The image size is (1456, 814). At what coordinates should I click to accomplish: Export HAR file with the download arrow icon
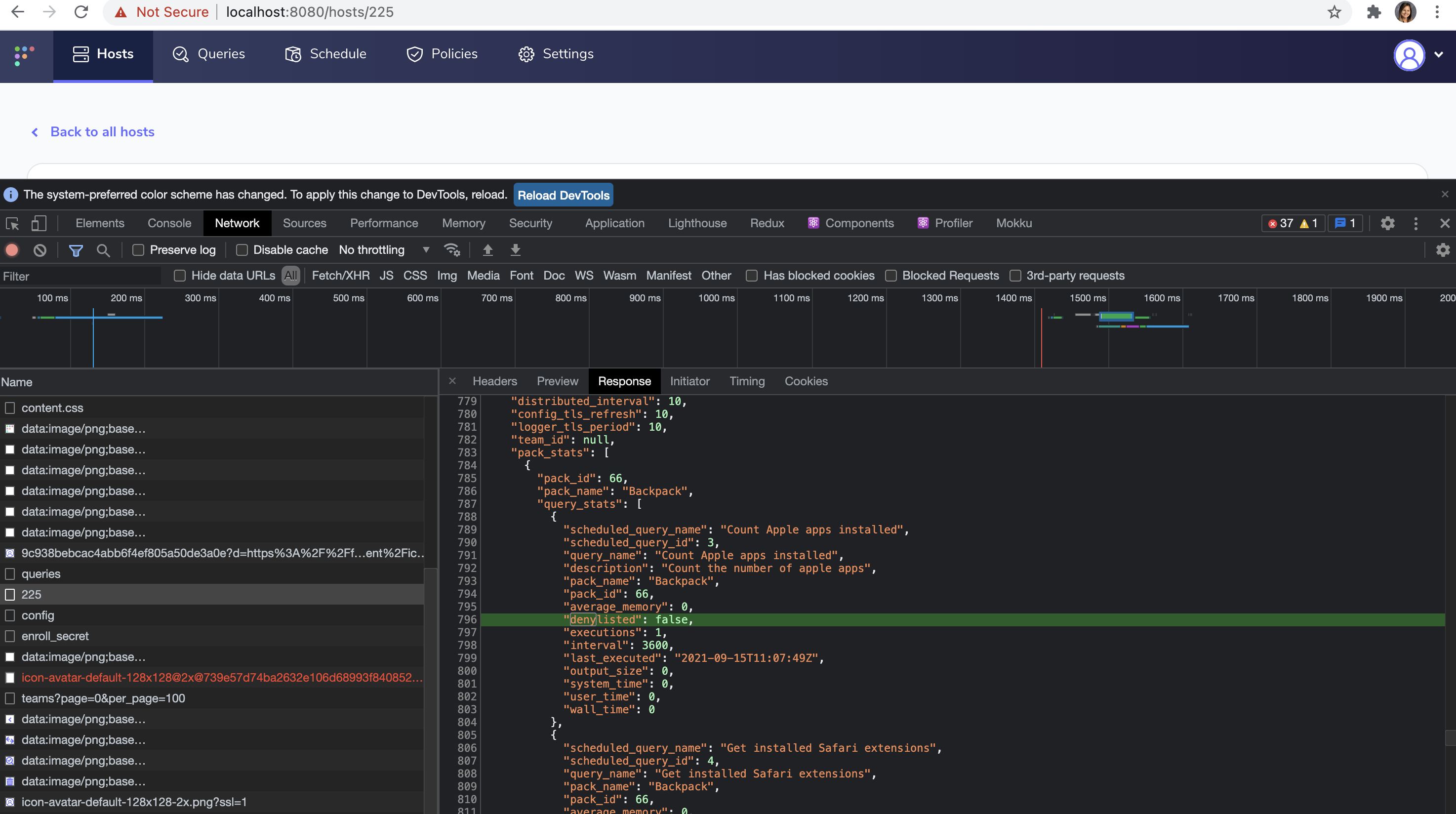tap(514, 250)
